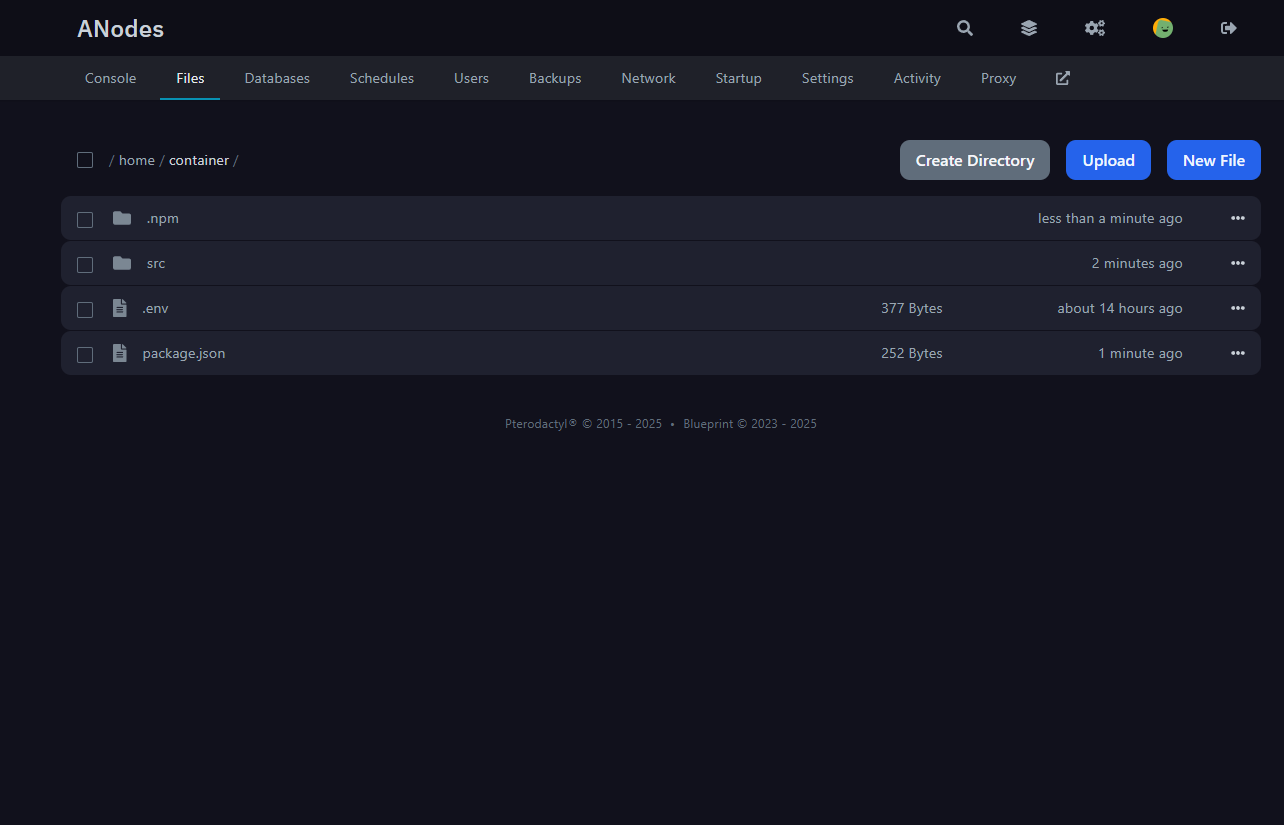Check the checkbox next to src
The image size is (1284, 825).
click(85, 263)
